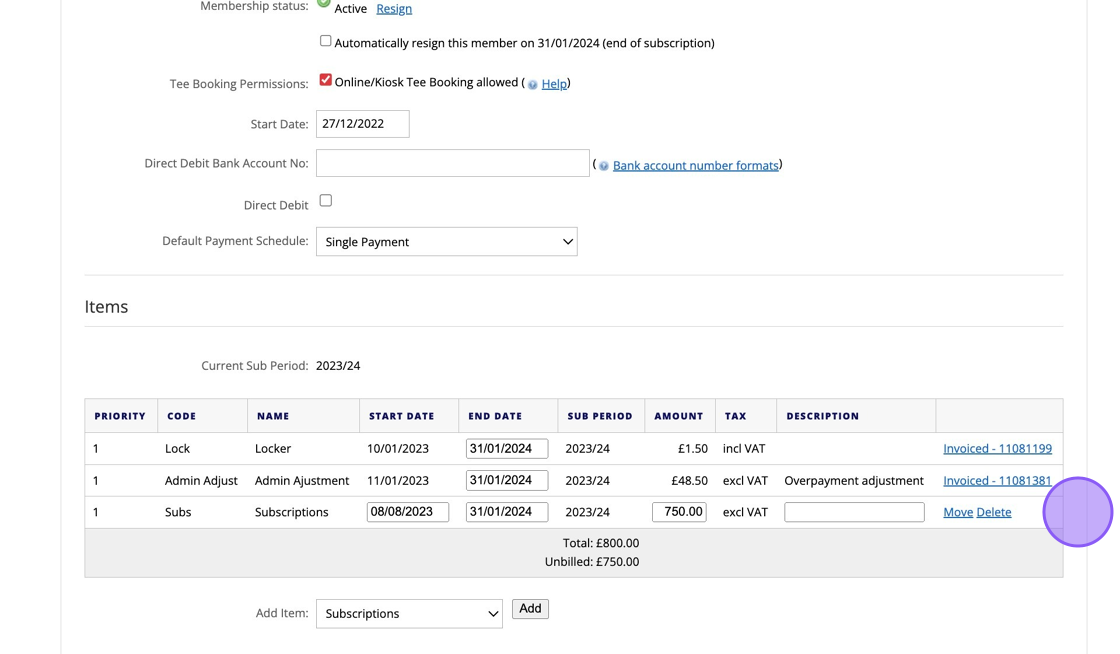Uncheck Online/Kiosk Tee Booking allowed

[x=325, y=80]
